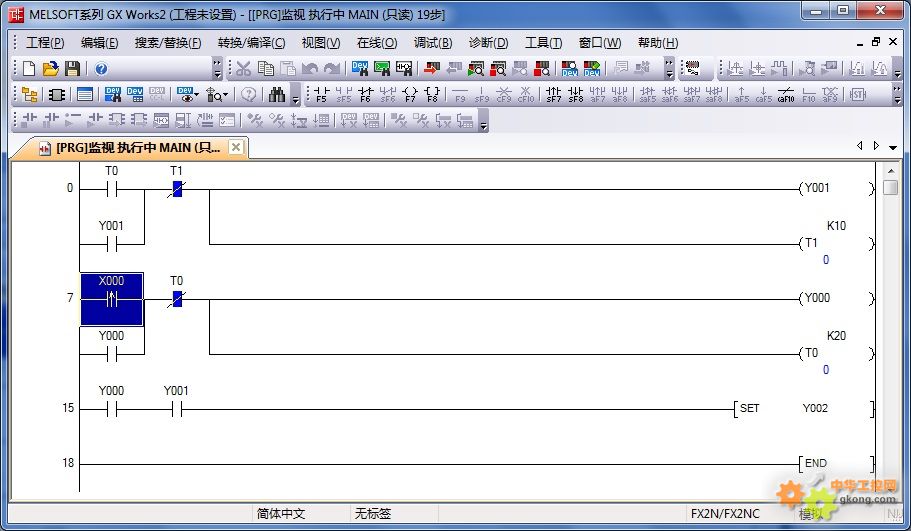The width and height of the screenshot is (911, 531).
Task: Open the 在线(O) menu
Action: click(x=376, y=43)
